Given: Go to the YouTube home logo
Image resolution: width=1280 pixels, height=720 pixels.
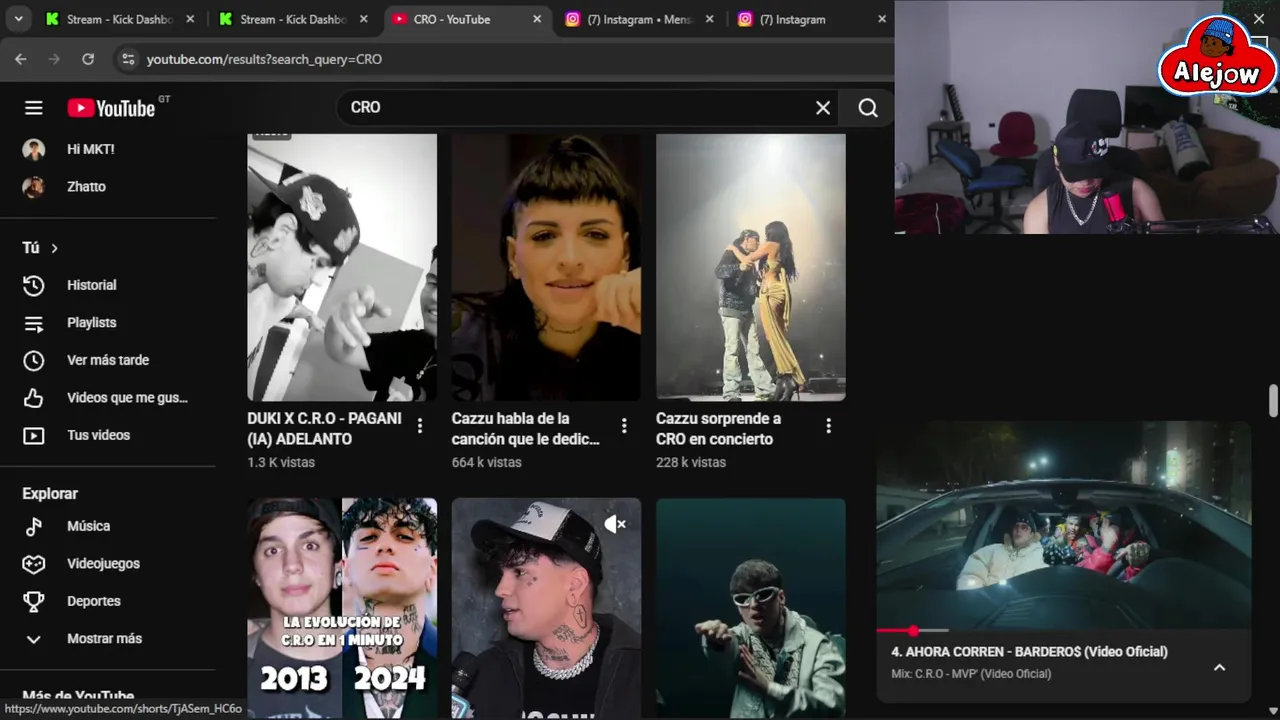Looking at the screenshot, I should (x=111, y=108).
